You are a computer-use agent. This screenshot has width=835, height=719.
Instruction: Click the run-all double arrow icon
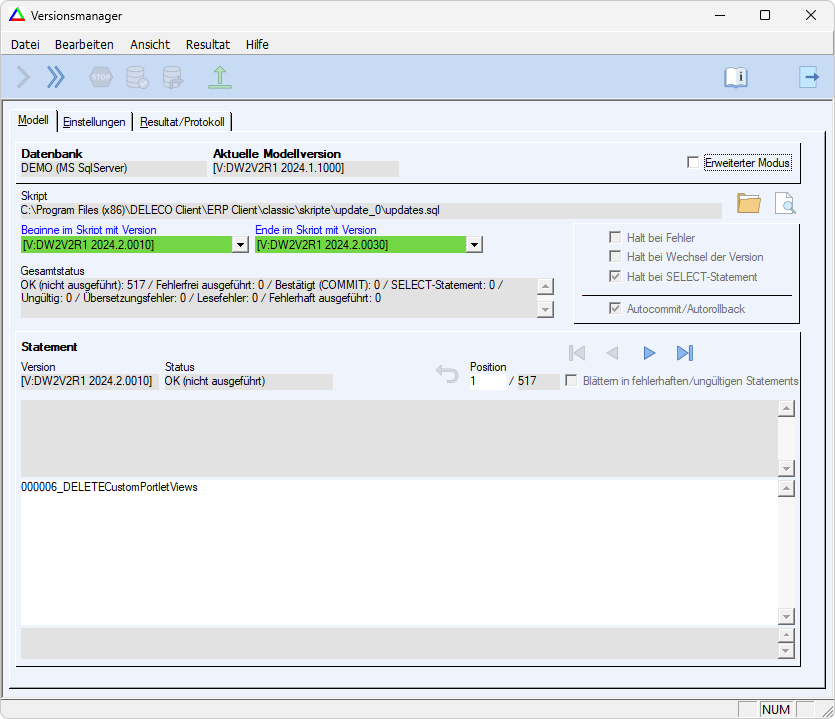[x=56, y=77]
